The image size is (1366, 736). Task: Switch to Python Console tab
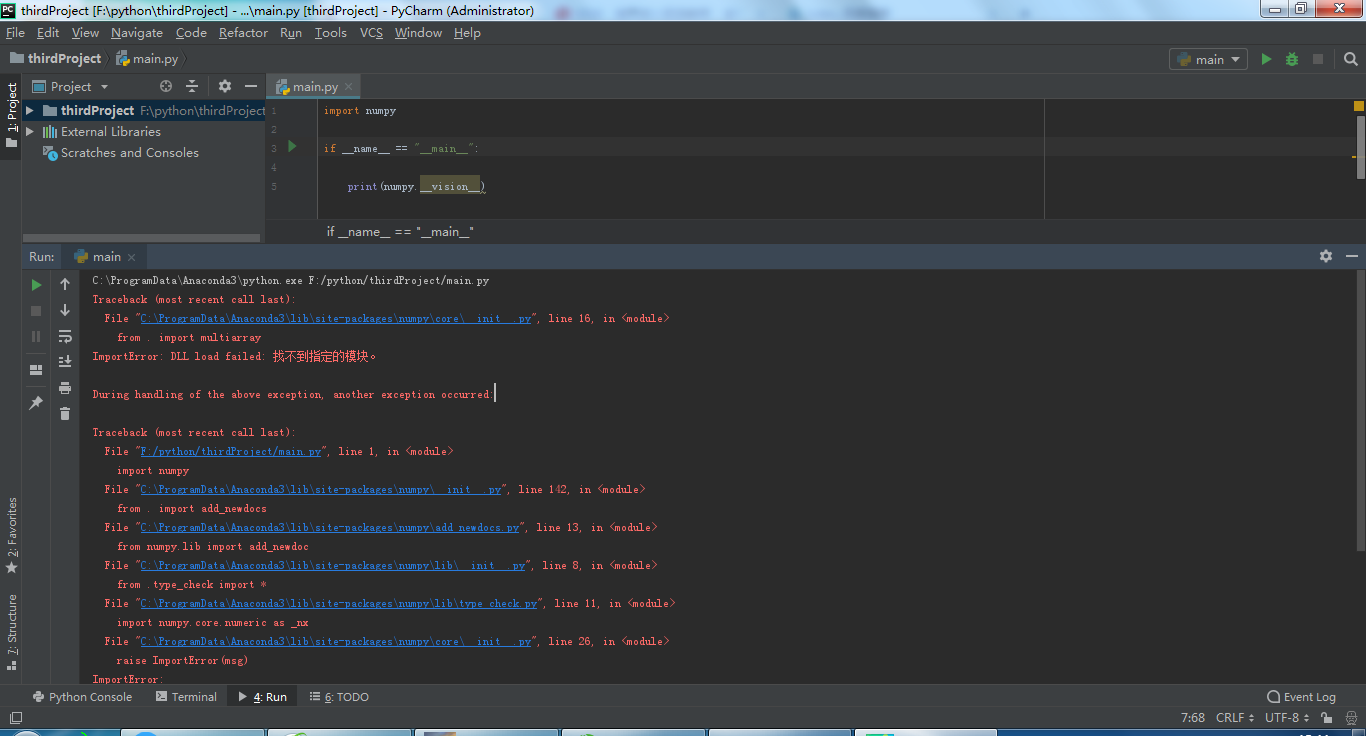[x=82, y=697]
